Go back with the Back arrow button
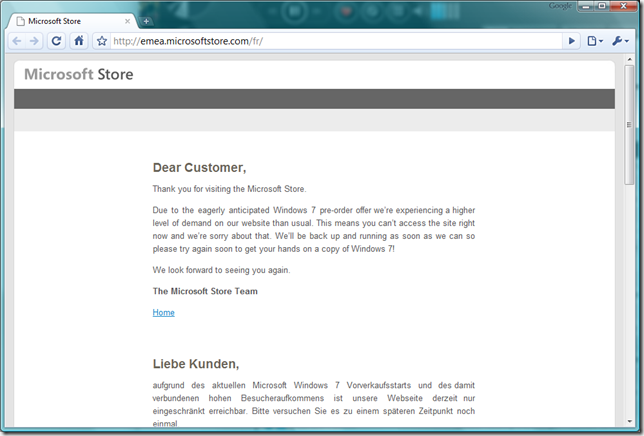Screen dimensions: 644x436 coord(17,41)
